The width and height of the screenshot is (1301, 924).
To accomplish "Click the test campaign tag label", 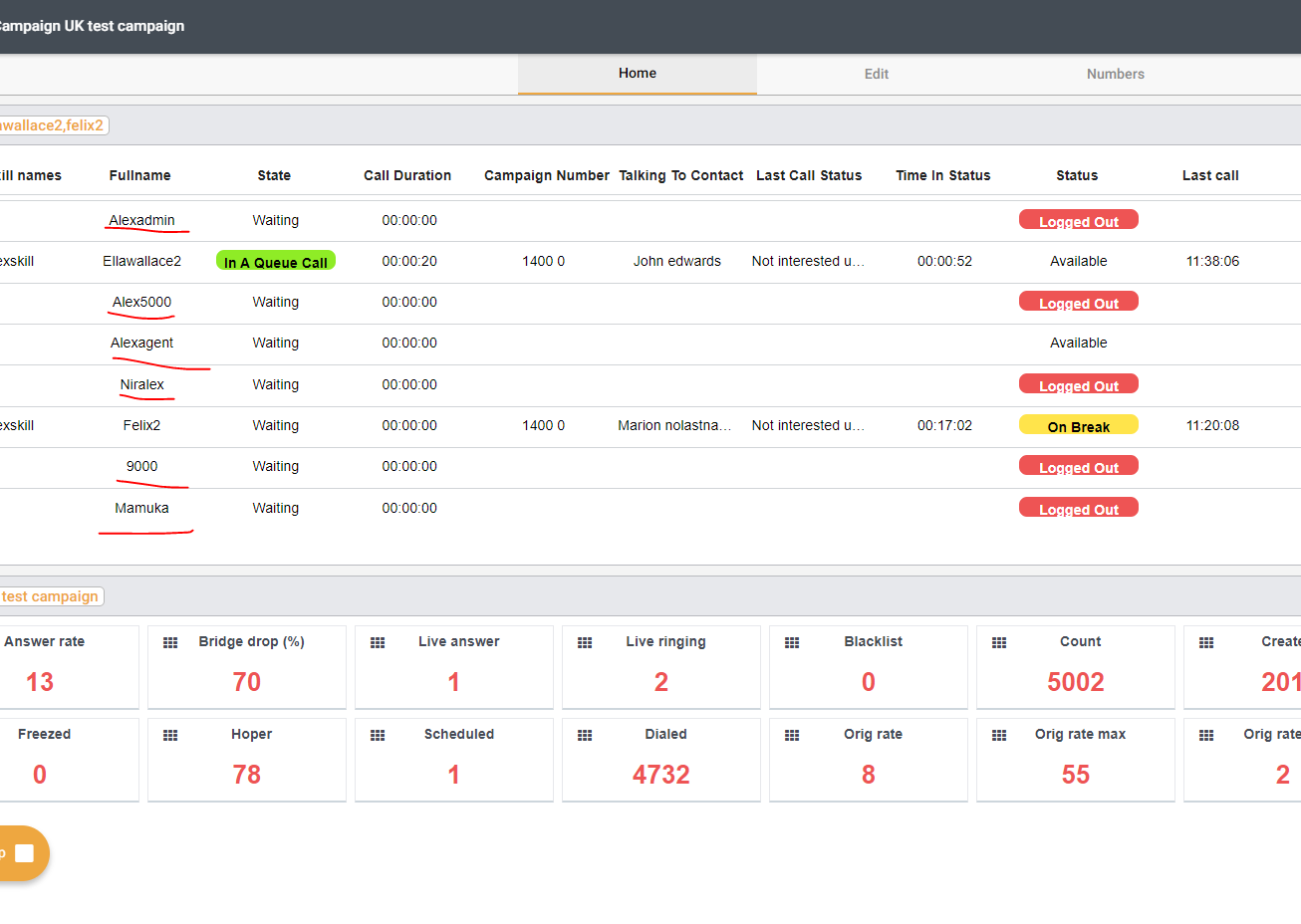I will [x=50, y=596].
